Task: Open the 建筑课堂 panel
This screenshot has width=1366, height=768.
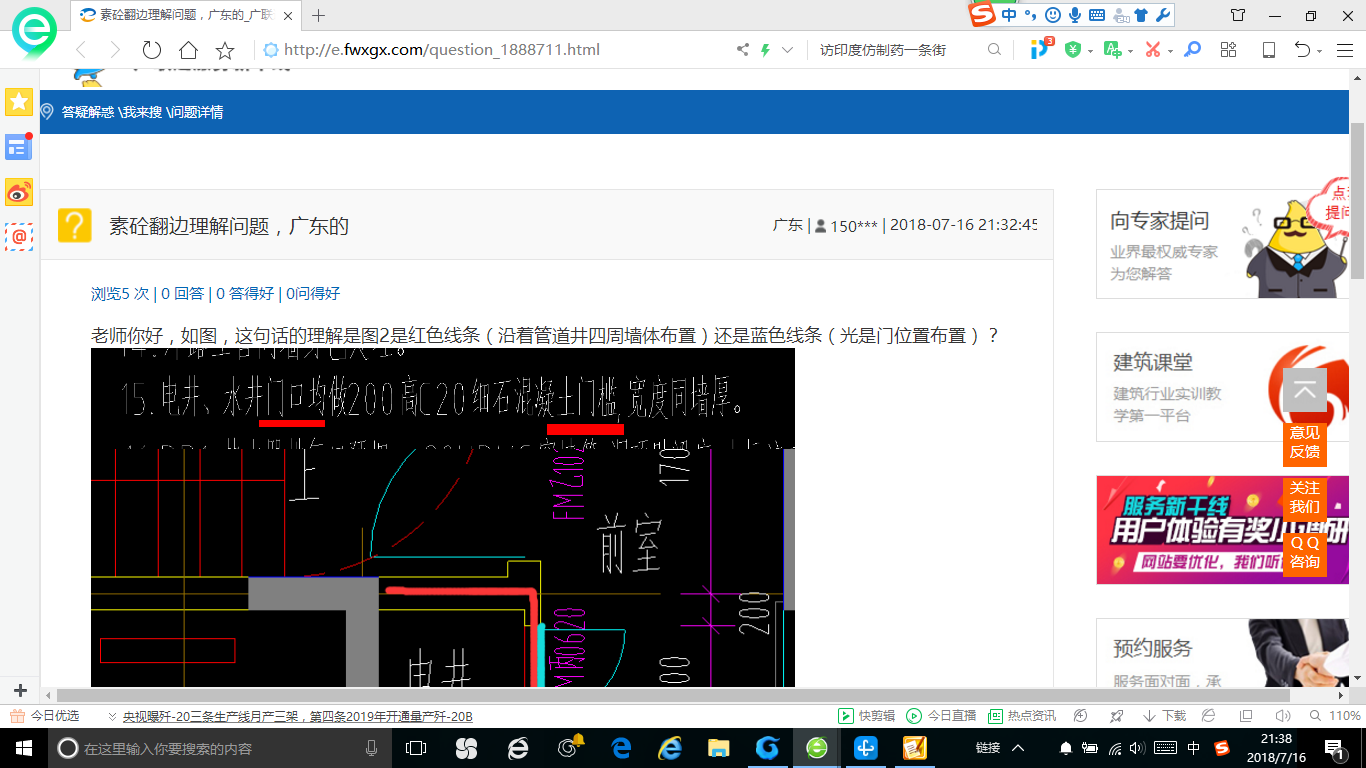Action: (x=1223, y=387)
